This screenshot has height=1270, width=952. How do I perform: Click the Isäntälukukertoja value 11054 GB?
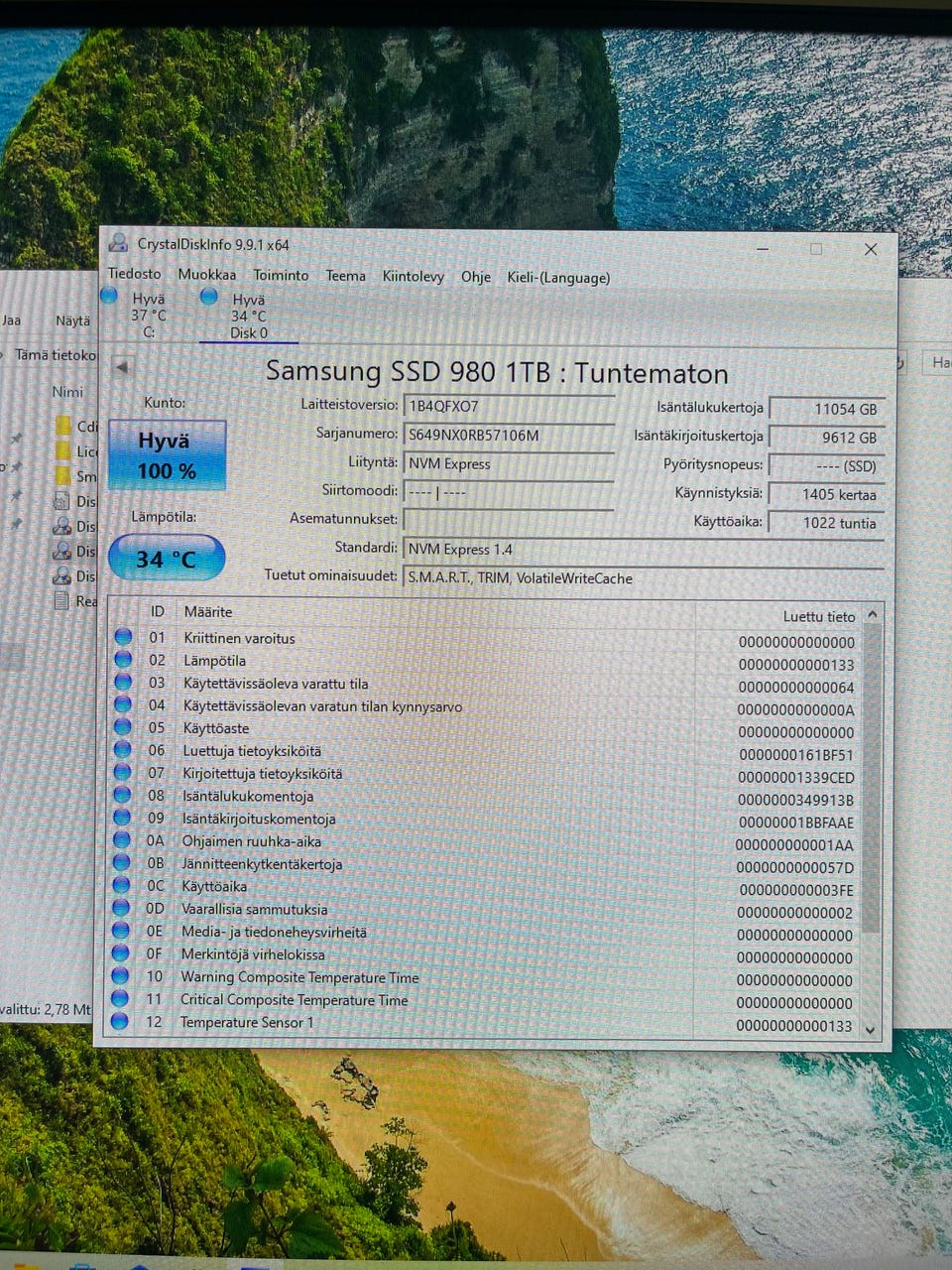[827, 409]
